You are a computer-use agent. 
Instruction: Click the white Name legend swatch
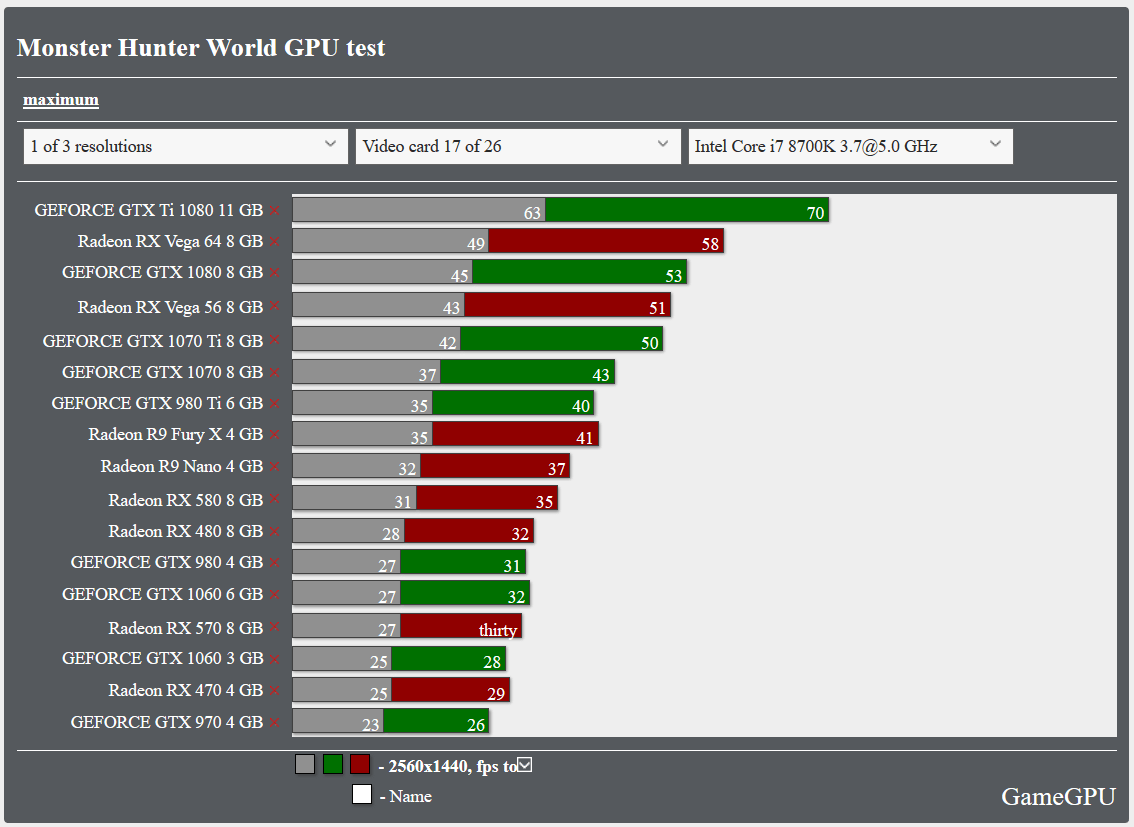362,794
